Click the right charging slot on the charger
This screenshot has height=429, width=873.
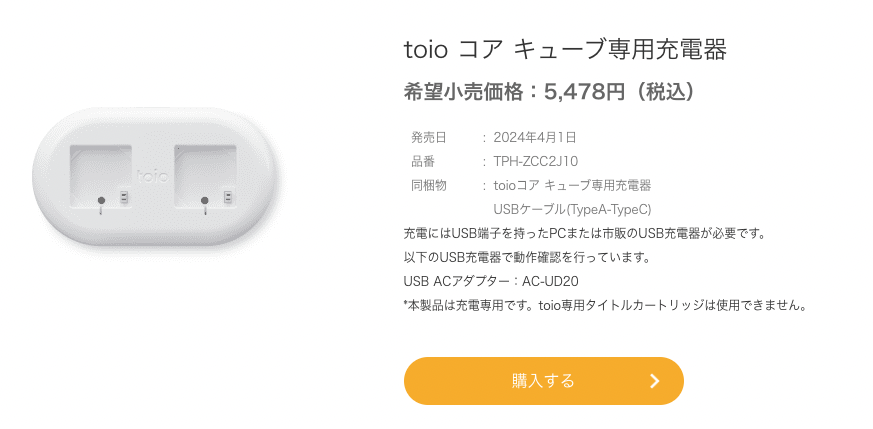point(205,176)
